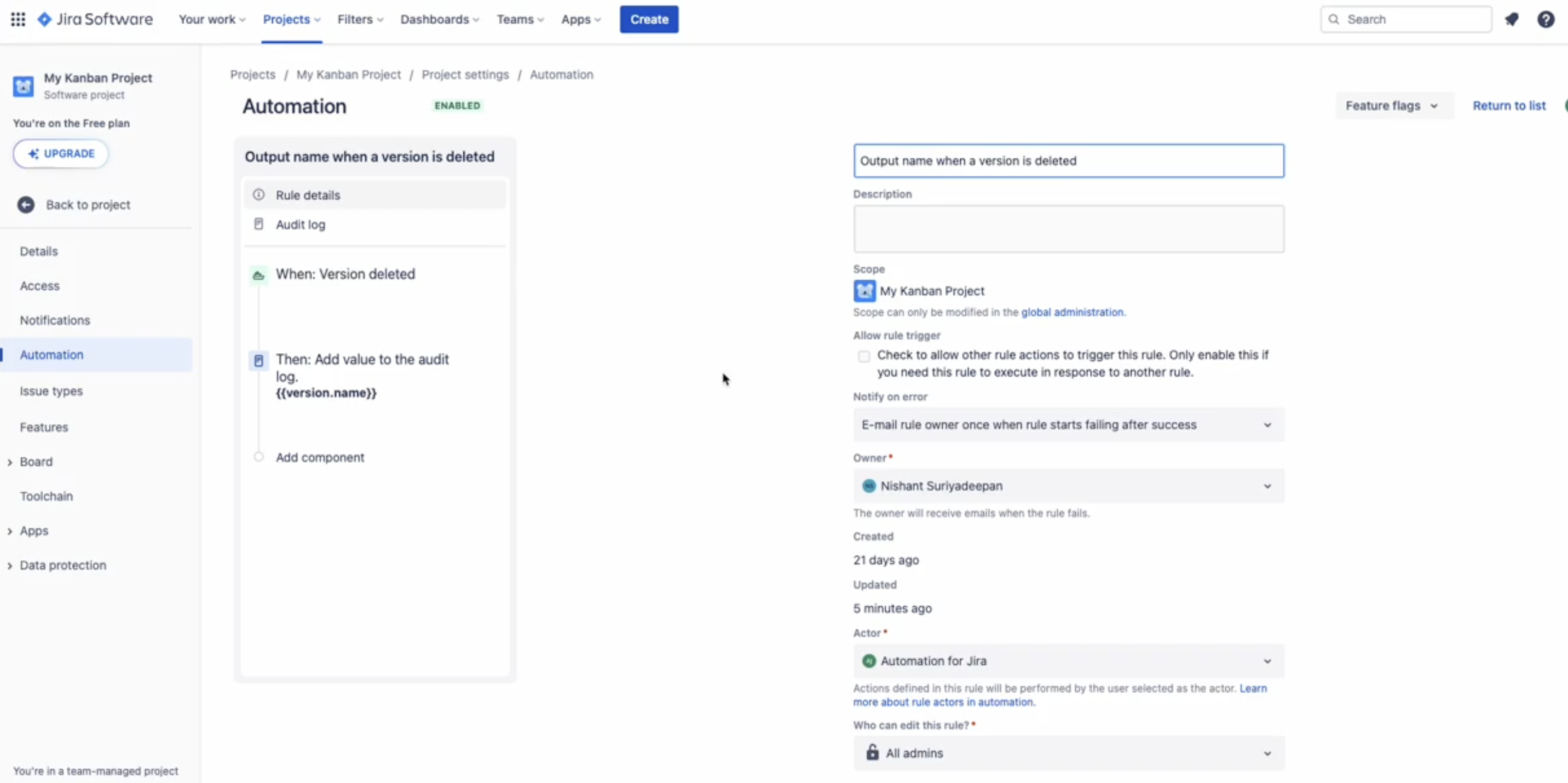Open the Teams menu
1568x783 pixels.
[x=520, y=20]
